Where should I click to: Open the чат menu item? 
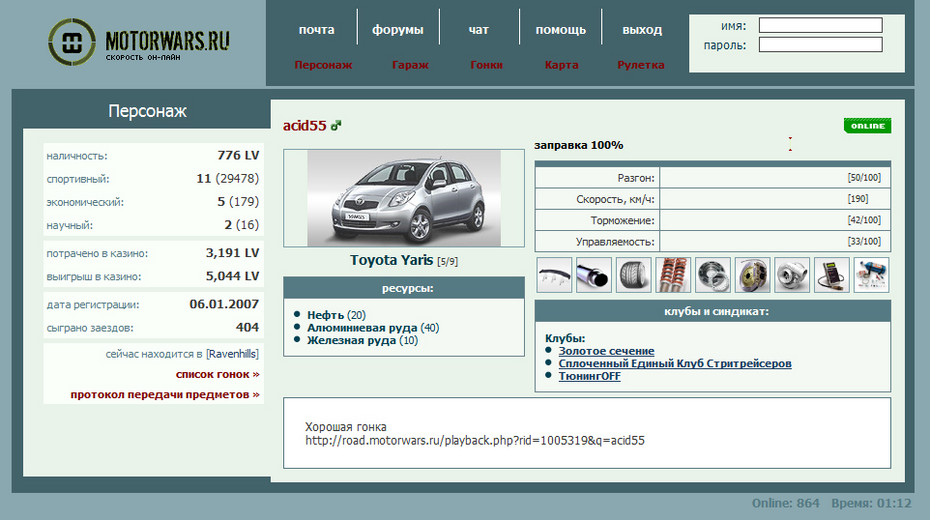479,30
